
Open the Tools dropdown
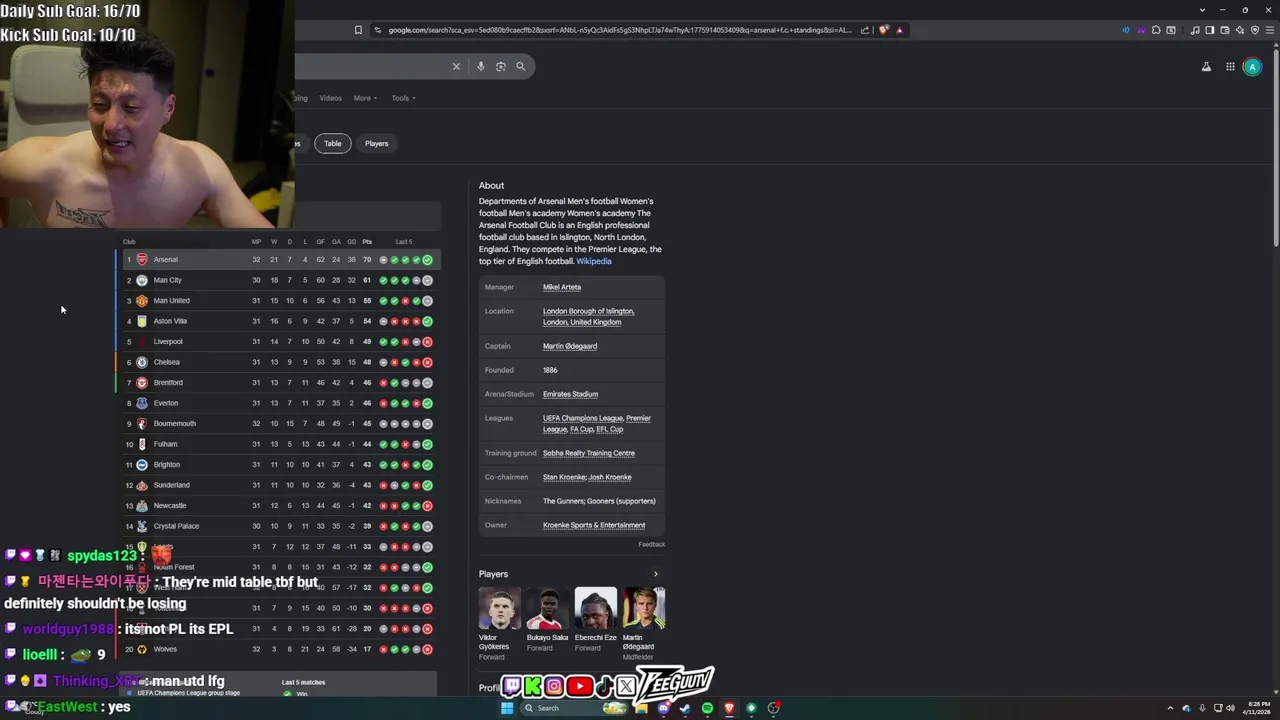pos(403,98)
